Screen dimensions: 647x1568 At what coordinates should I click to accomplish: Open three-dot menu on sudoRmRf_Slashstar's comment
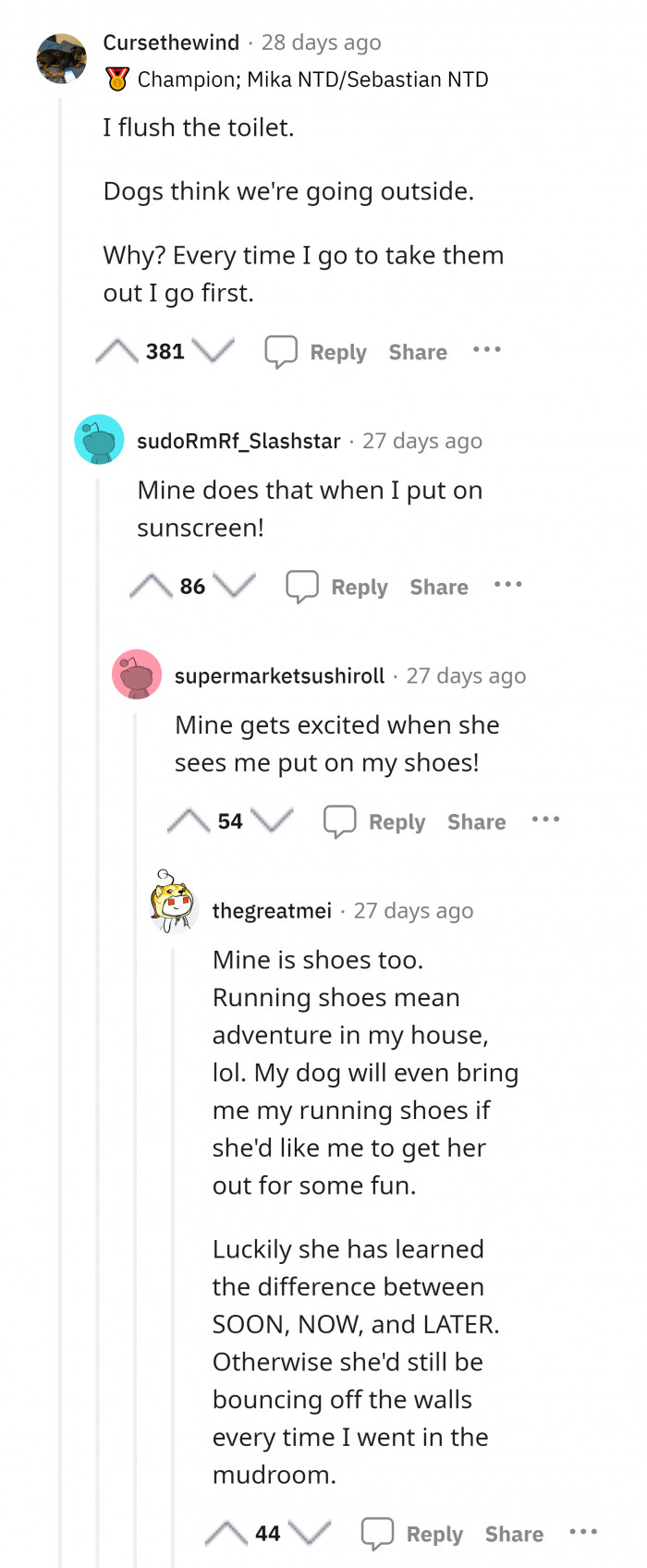(508, 585)
